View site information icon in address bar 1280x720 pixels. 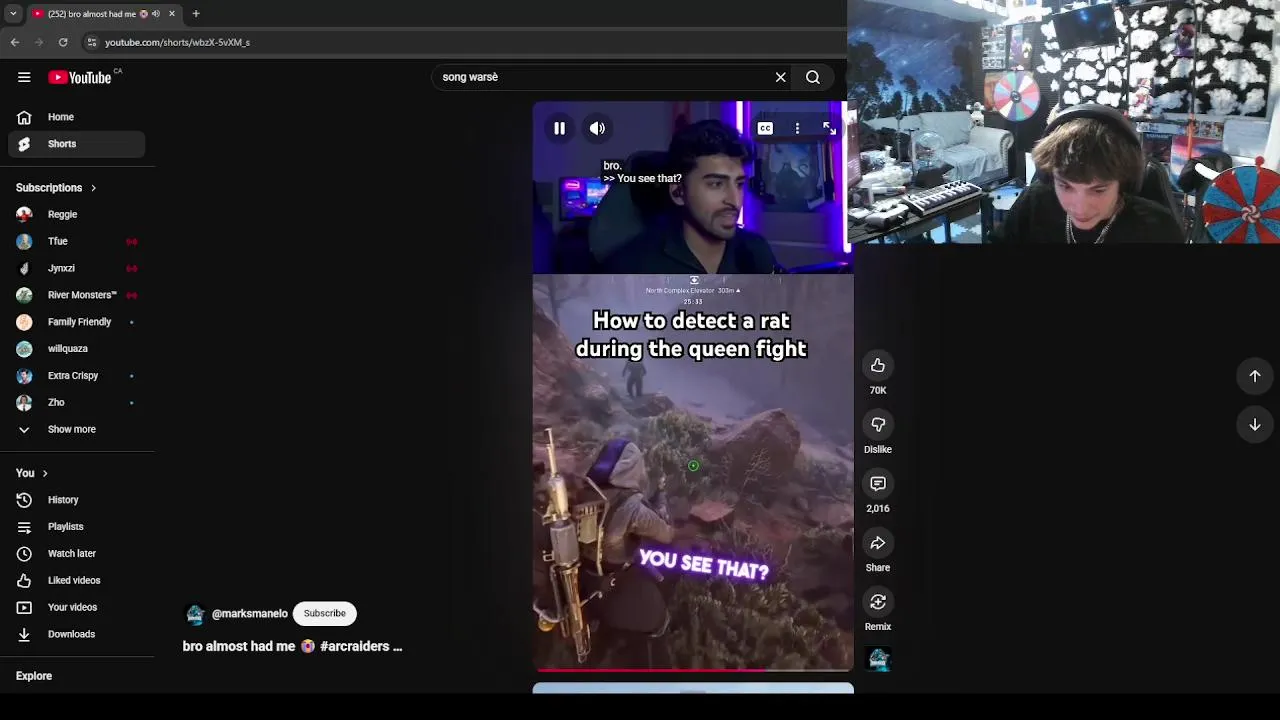coord(91,42)
